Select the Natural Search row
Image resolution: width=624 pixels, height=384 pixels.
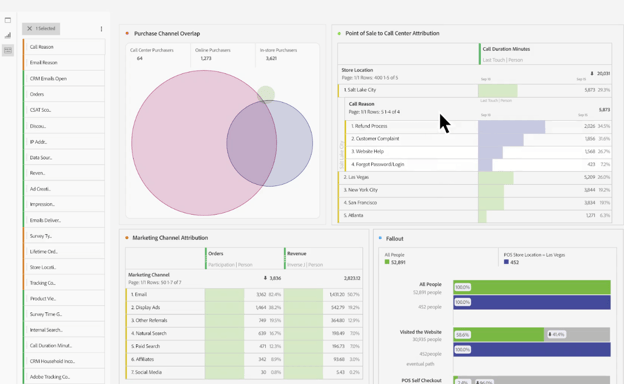[244, 333]
